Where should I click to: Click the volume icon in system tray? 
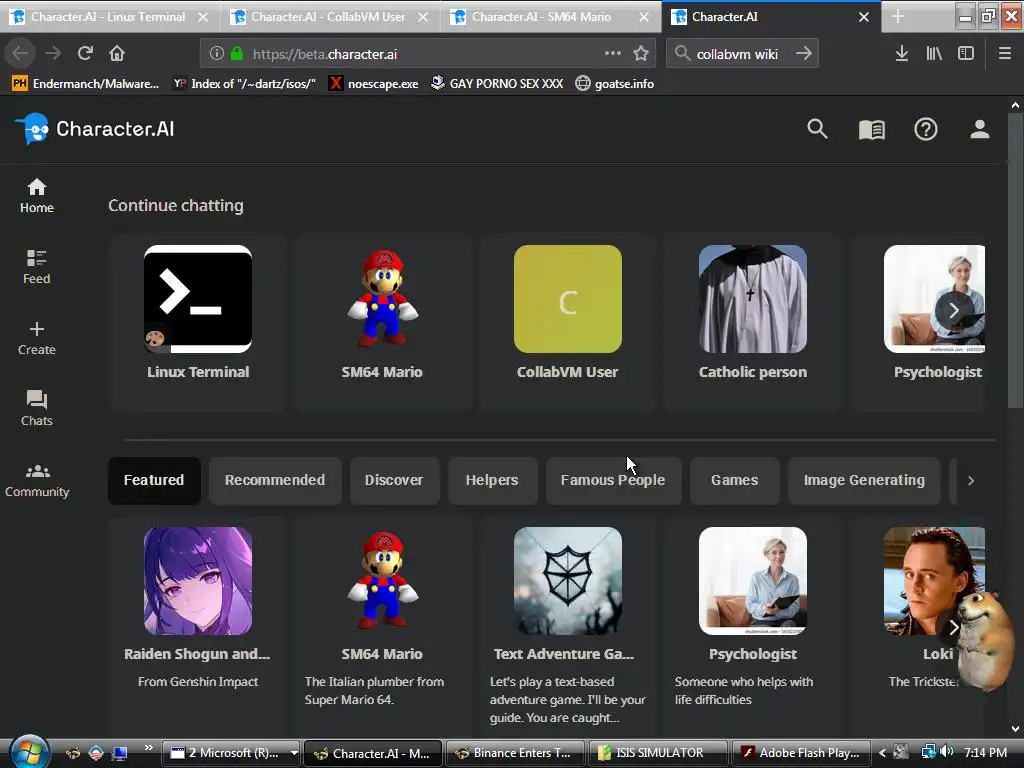[x=946, y=752]
